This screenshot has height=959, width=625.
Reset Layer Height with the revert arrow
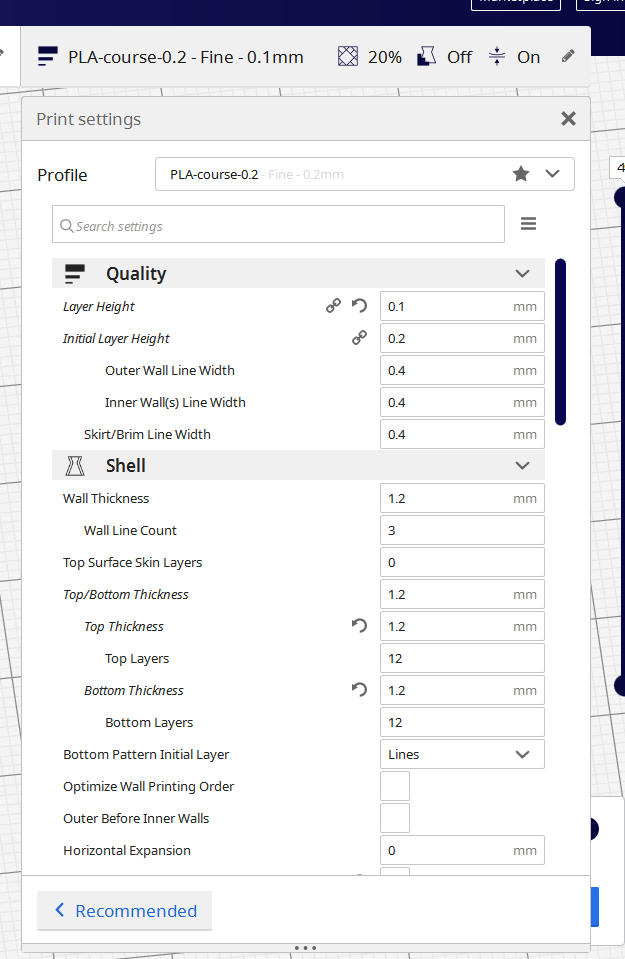pyautogui.click(x=360, y=306)
